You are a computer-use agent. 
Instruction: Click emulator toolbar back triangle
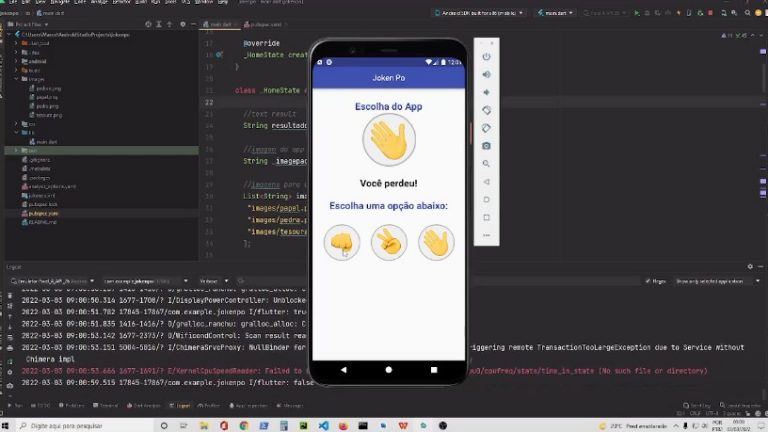(486, 182)
